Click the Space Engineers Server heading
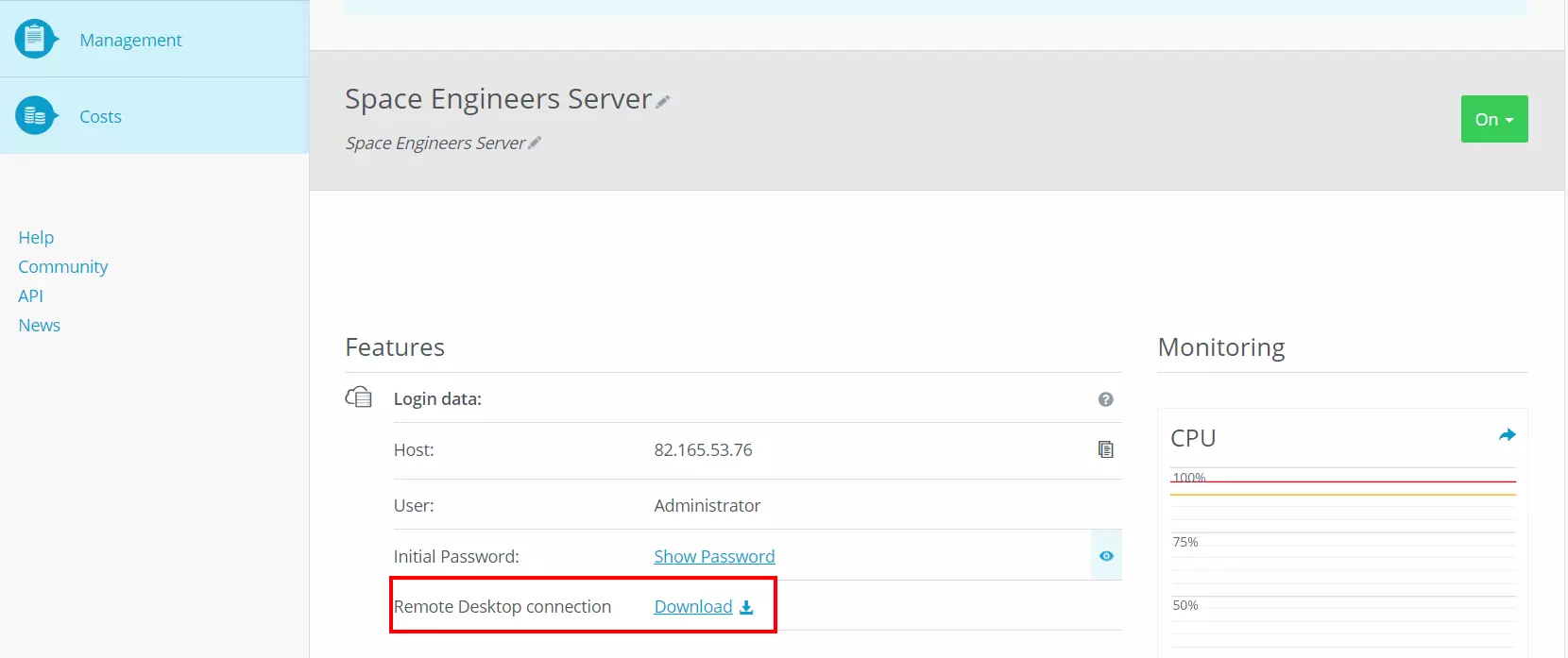Screen dimensions: 1568x658 (x=498, y=98)
